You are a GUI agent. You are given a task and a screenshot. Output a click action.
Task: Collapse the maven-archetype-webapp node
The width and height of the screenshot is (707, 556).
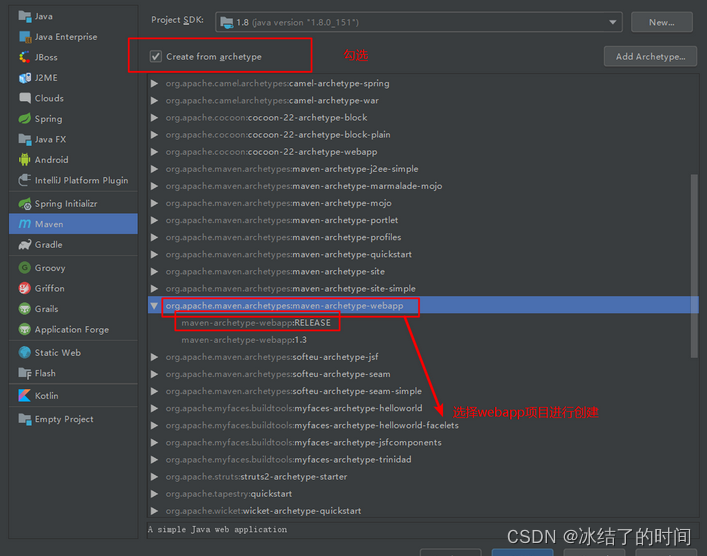pyautogui.click(x=154, y=306)
